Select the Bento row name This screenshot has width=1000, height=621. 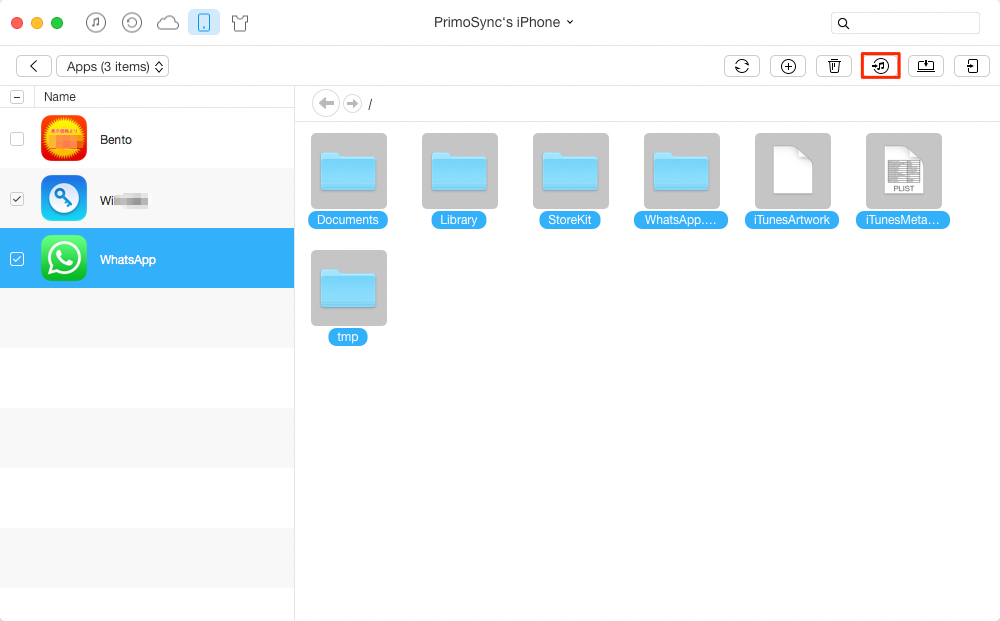pos(116,140)
